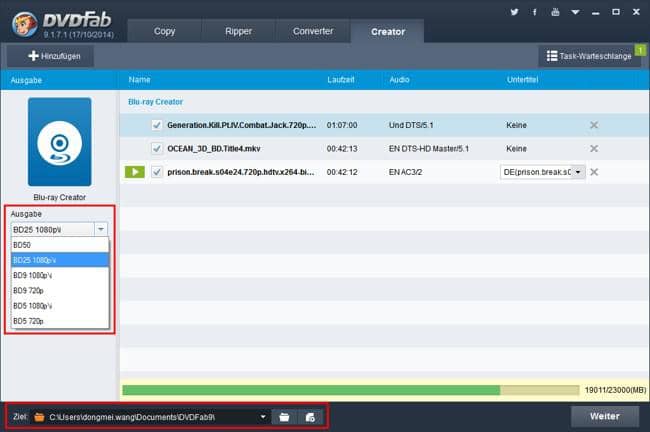Click 00:42:12 runtime value
This screenshot has height=432, width=650.
[x=342, y=172]
